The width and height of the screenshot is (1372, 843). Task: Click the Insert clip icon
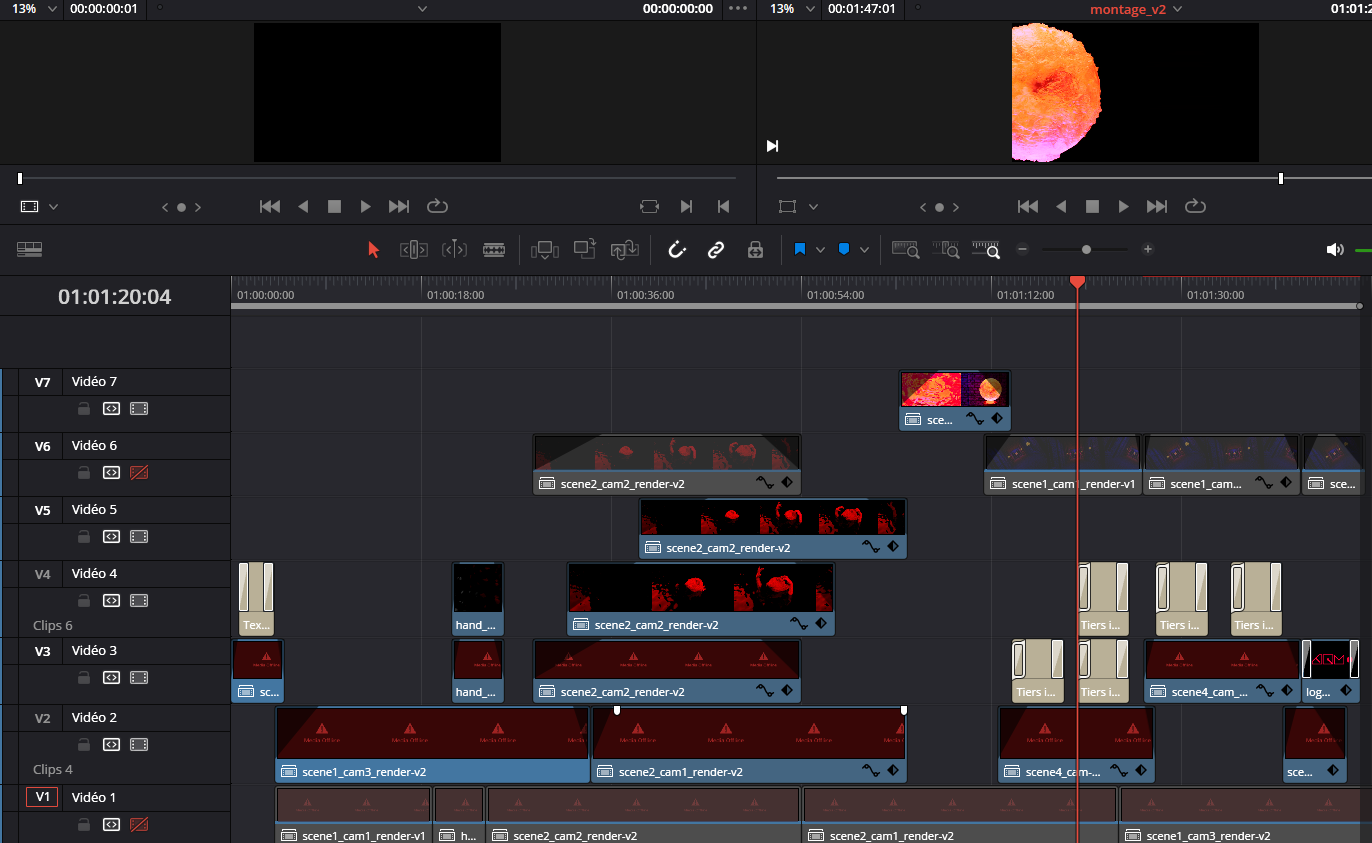pos(545,250)
